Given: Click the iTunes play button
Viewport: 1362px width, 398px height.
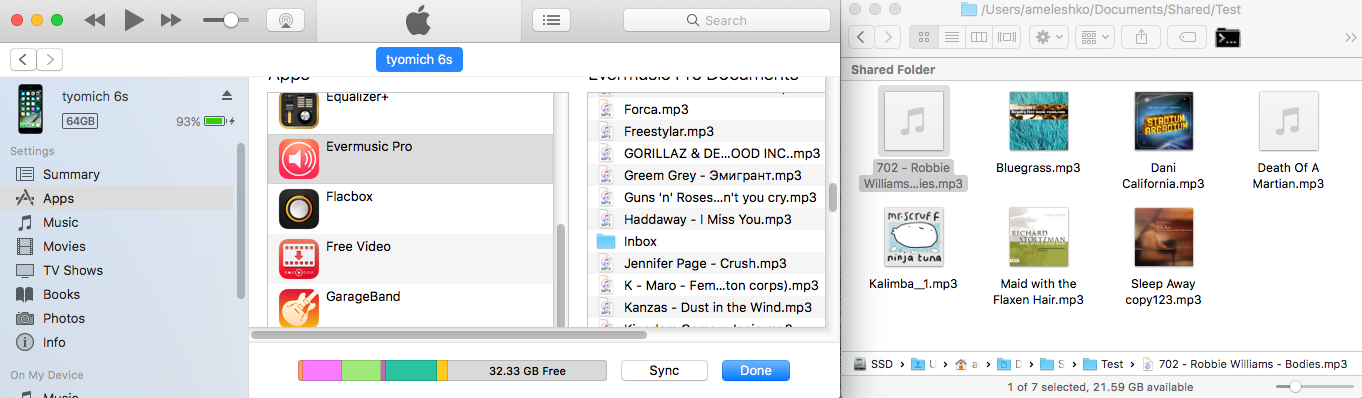Looking at the screenshot, I should click(134, 20).
